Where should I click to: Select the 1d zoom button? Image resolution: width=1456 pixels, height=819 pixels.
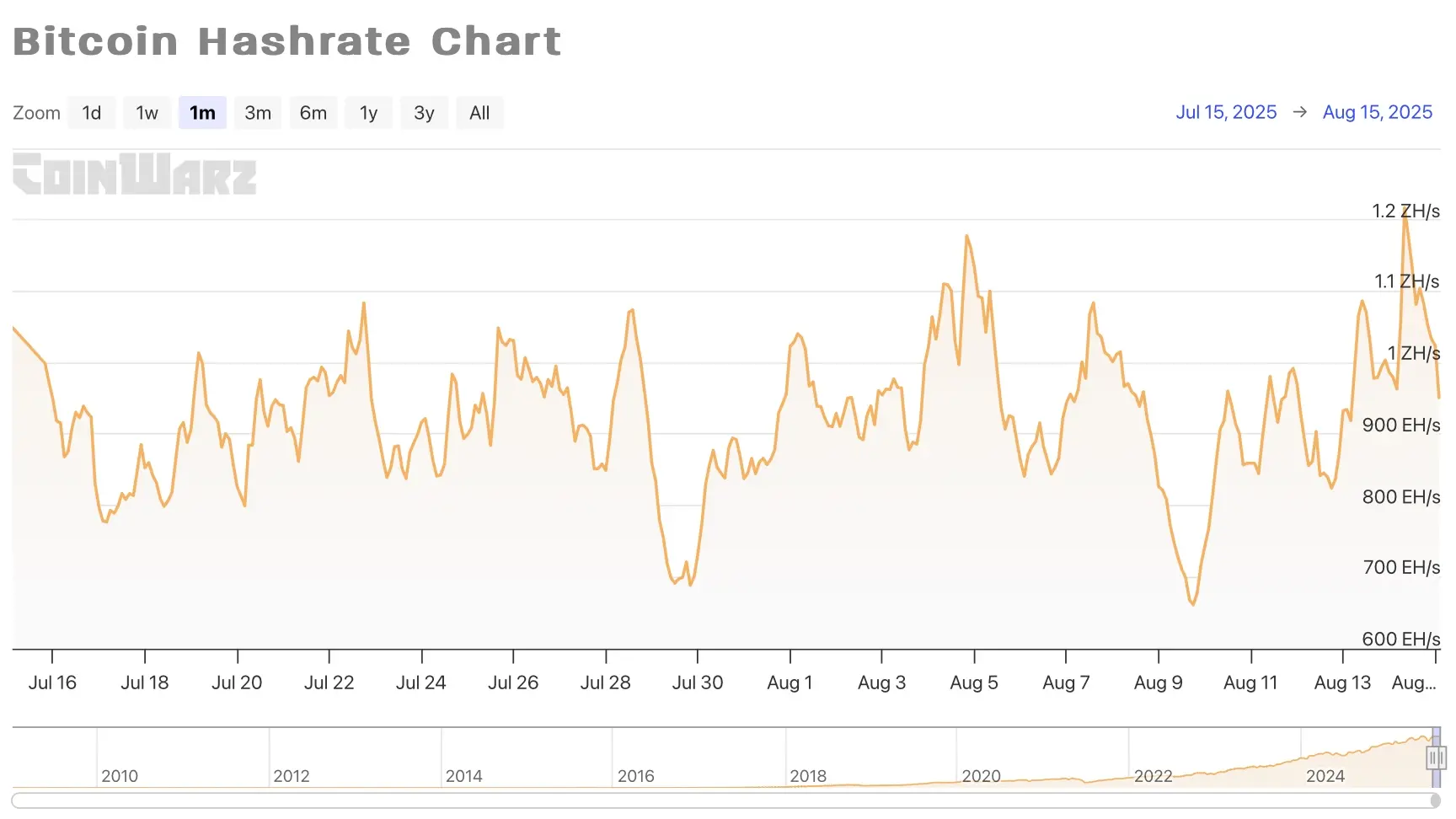[91, 113]
